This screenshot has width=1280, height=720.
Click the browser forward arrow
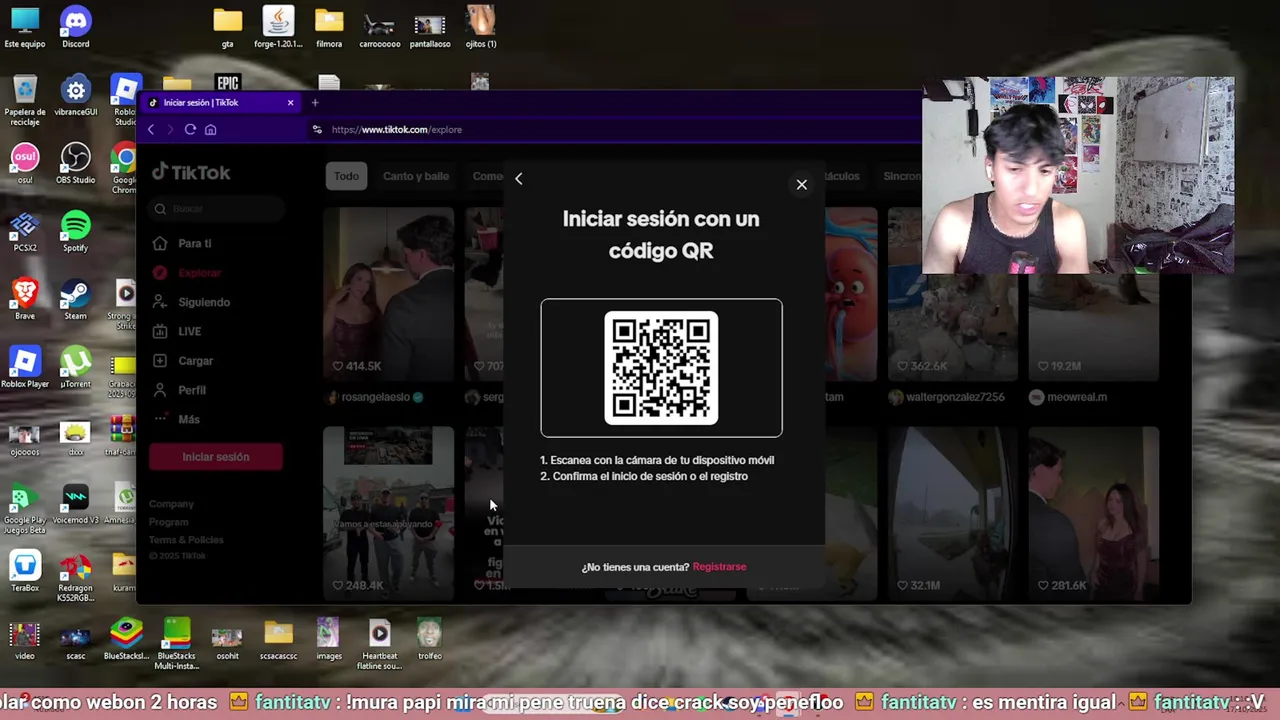pyautogui.click(x=170, y=129)
